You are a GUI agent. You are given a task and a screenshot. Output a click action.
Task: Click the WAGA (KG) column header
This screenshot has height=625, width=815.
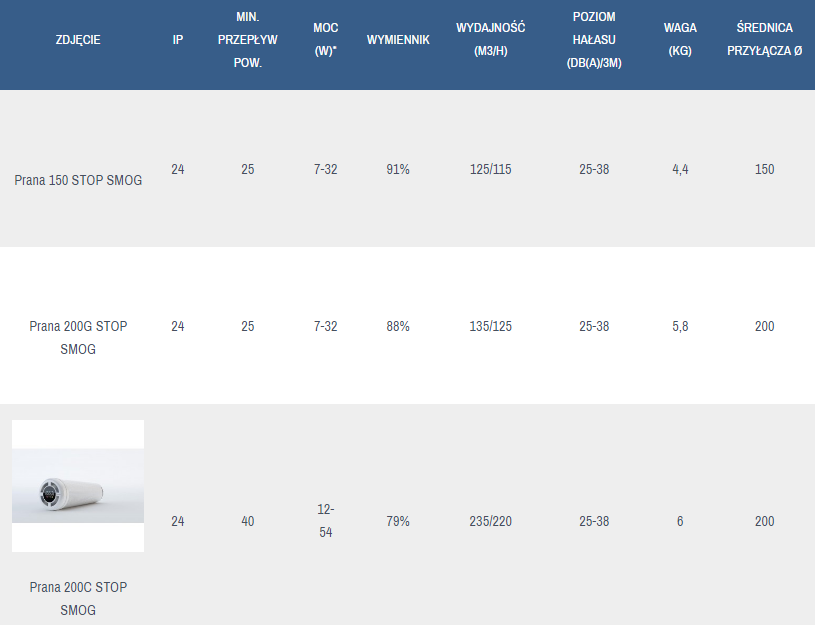[680, 39]
